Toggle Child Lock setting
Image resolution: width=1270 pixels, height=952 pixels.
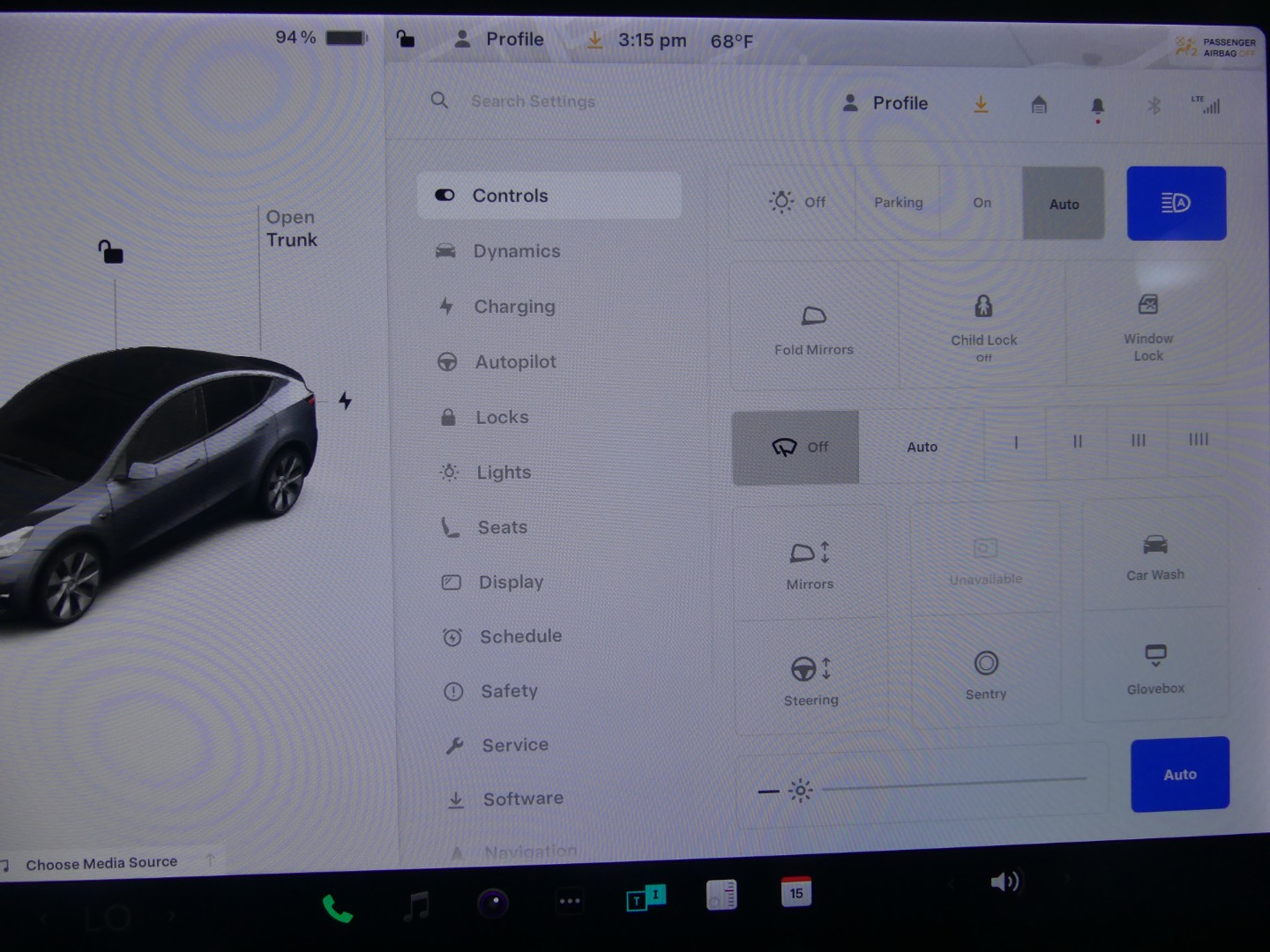983,326
